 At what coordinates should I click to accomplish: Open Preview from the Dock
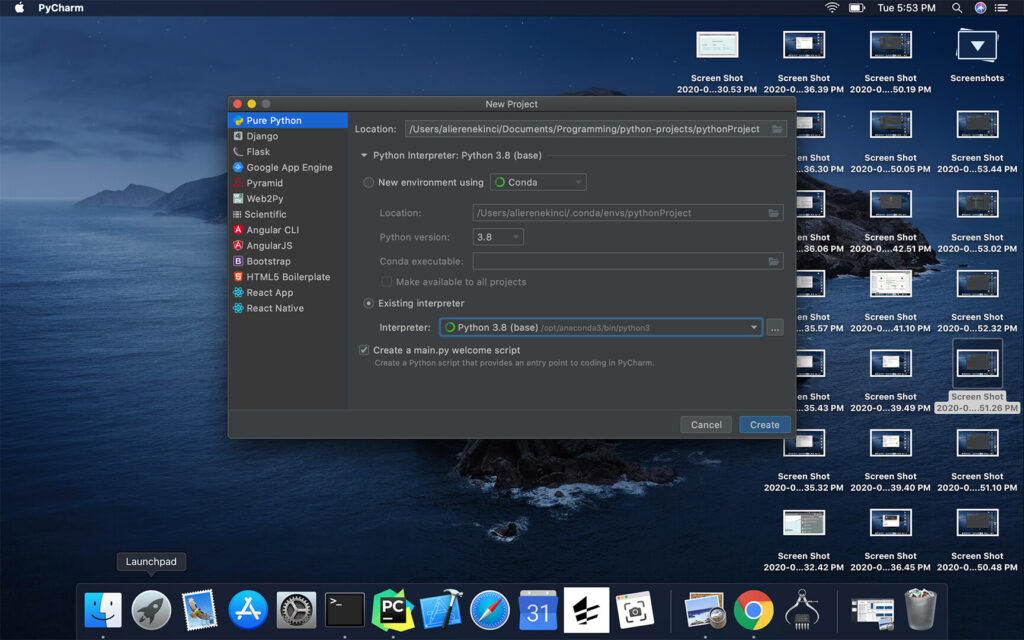pyautogui.click(x=705, y=611)
